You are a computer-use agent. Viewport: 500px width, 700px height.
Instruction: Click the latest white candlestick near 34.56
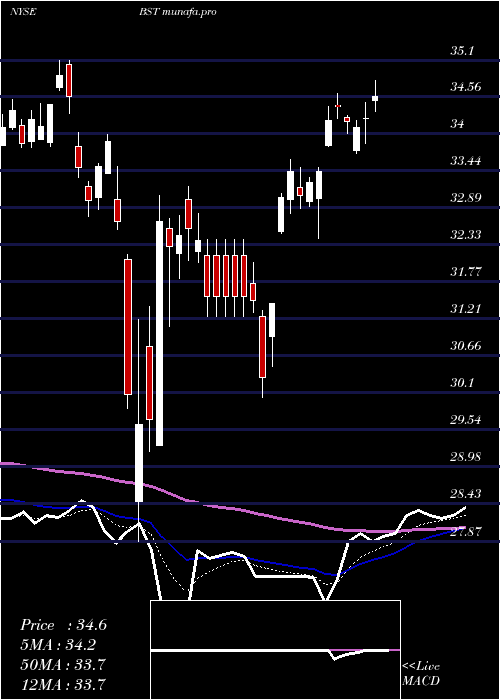tap(375, 98)
